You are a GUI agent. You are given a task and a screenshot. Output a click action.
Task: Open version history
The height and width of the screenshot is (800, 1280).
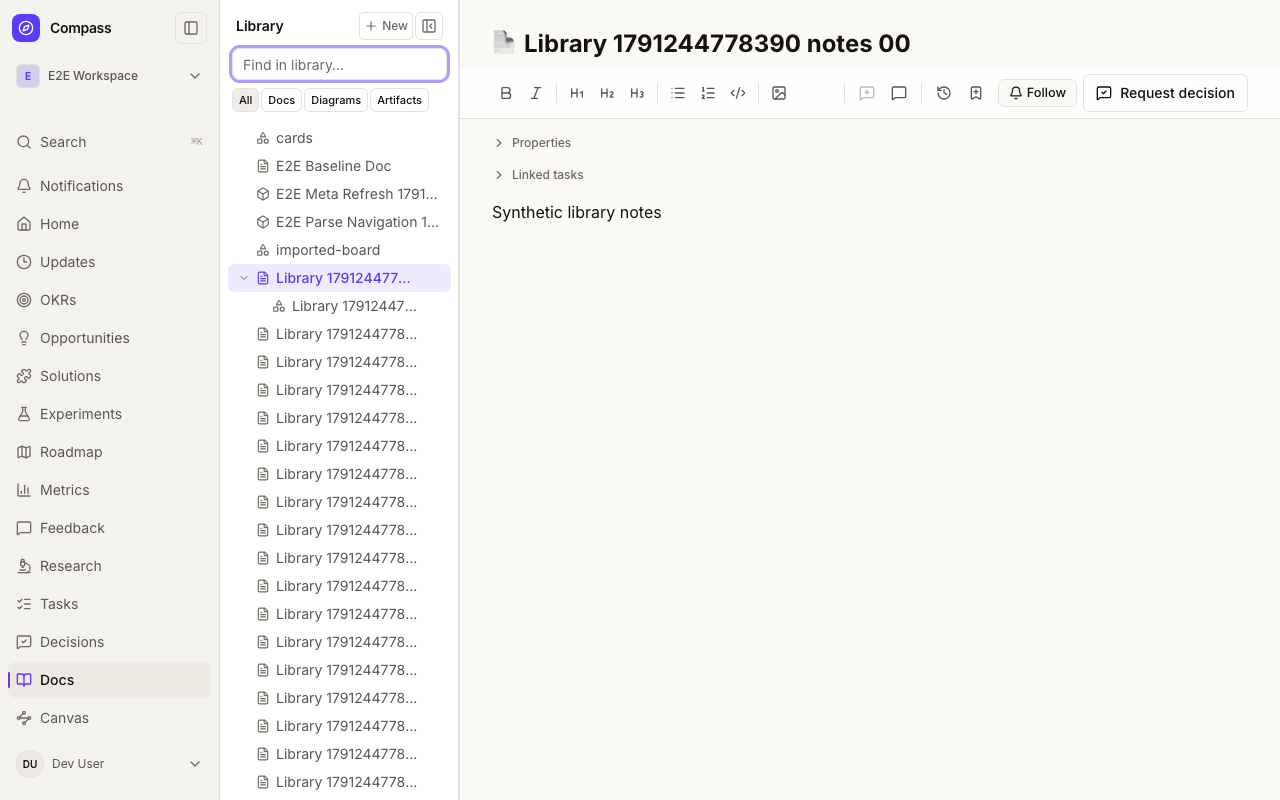944,93
